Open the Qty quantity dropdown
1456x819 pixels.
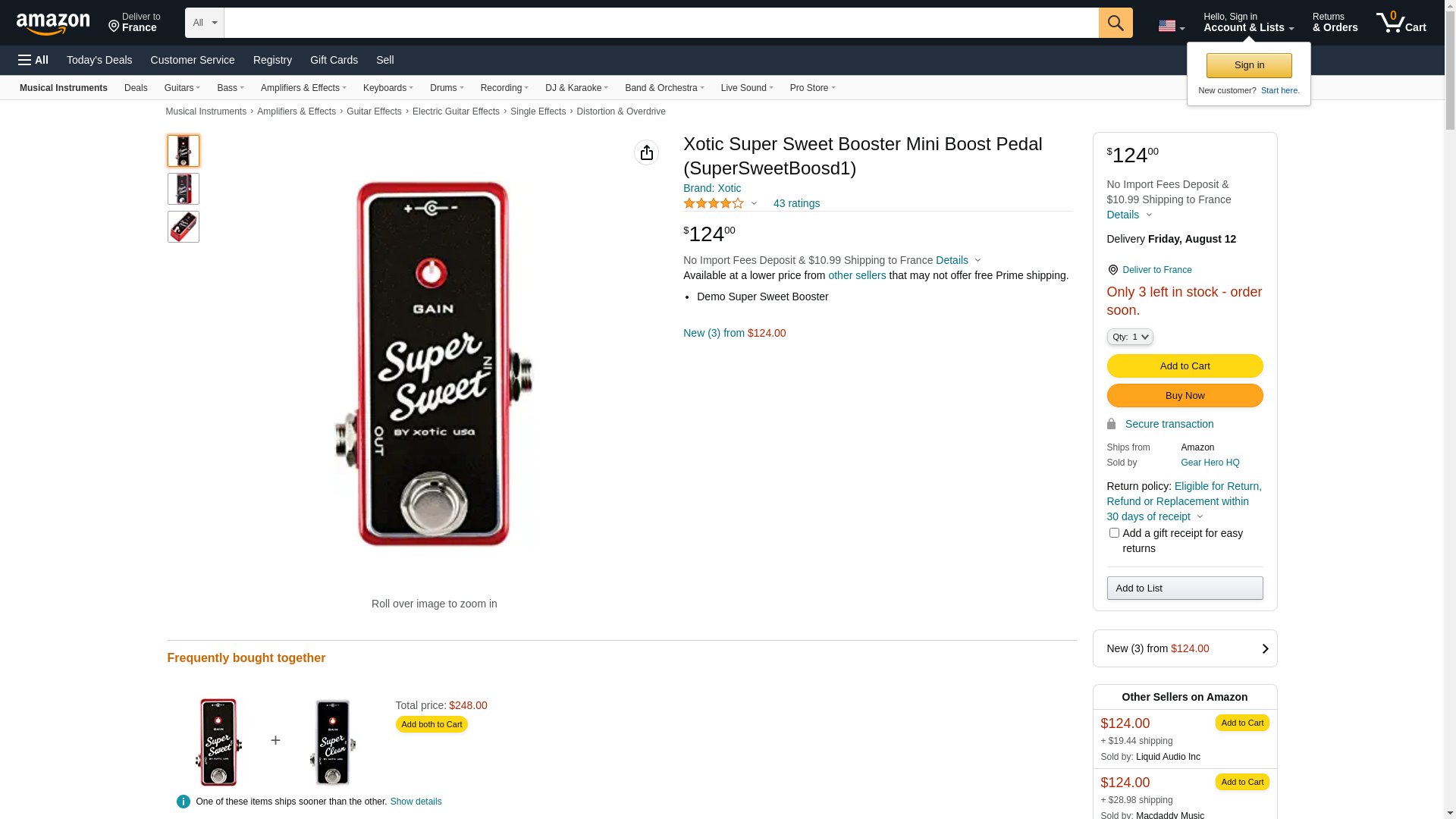[x=1129, y=337]
